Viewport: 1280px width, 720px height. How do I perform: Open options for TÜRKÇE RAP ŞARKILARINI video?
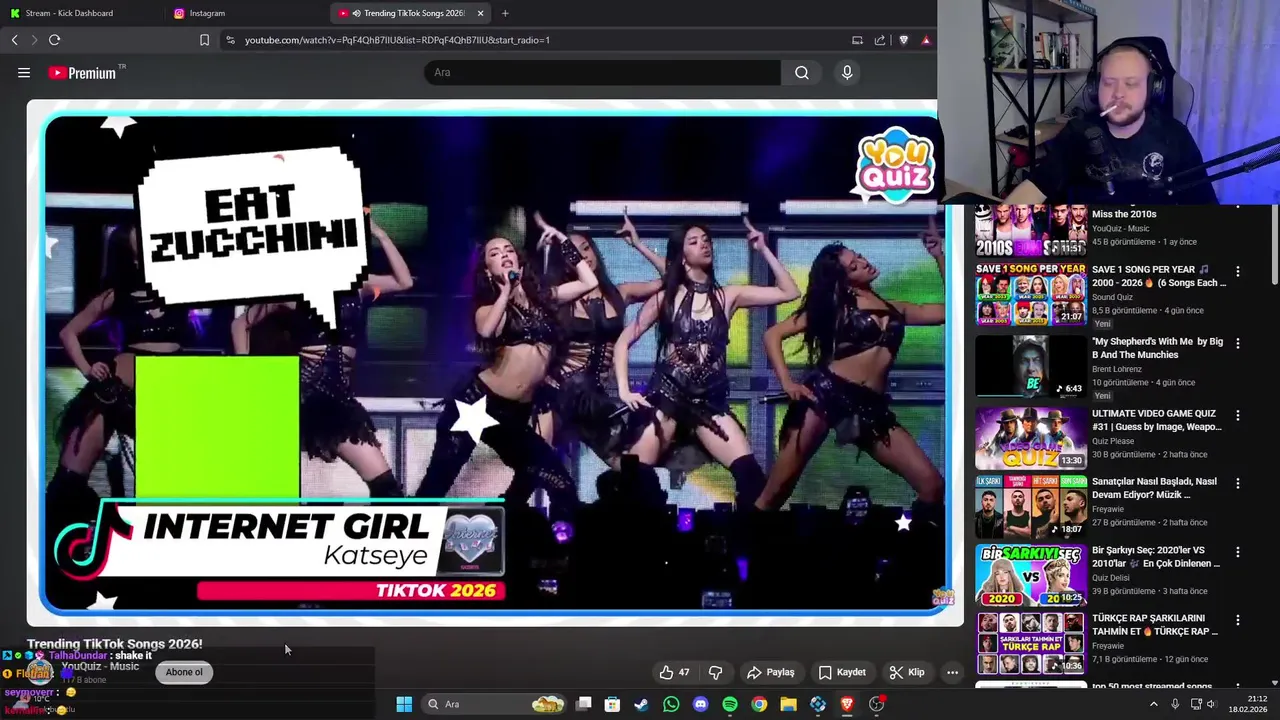coord(1237,620)
